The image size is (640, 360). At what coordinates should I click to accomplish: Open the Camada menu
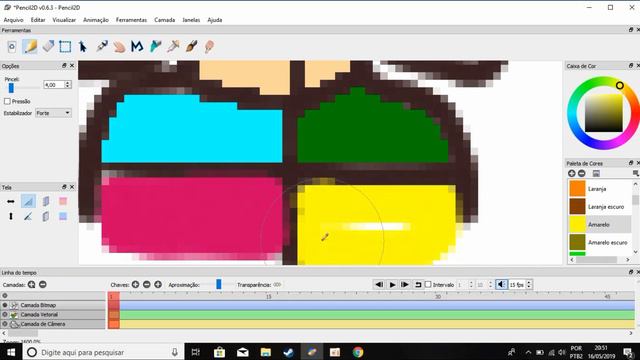(164, 20)
